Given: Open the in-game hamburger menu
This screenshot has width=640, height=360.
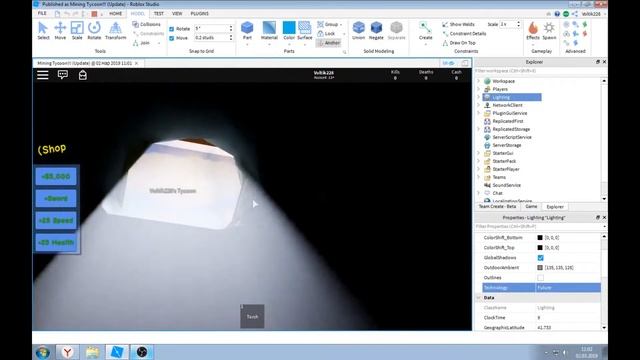Looking at the screenshot, I should click(x=43, y=75).
